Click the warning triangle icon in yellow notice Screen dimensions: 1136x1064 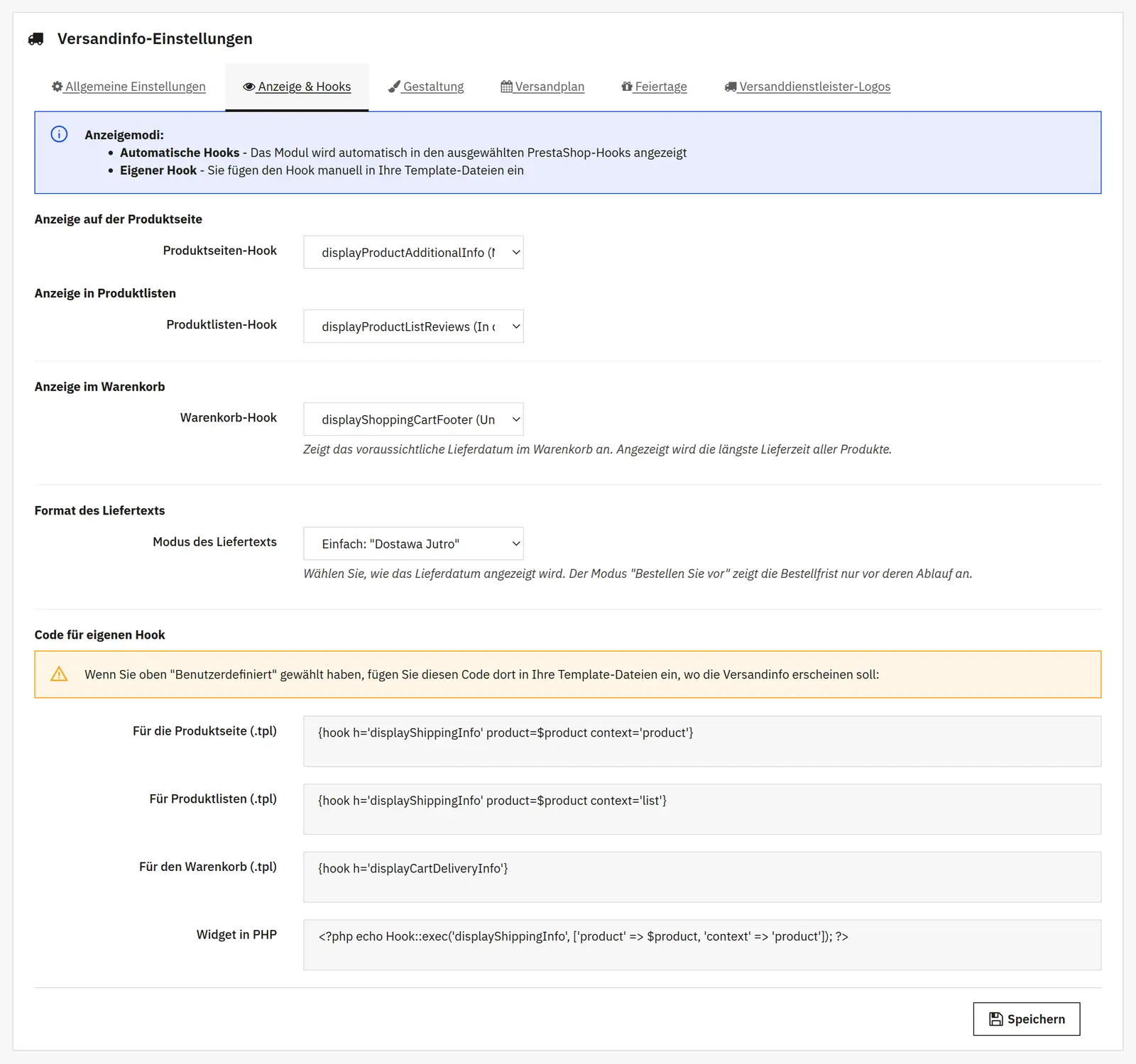pos(59,674)
